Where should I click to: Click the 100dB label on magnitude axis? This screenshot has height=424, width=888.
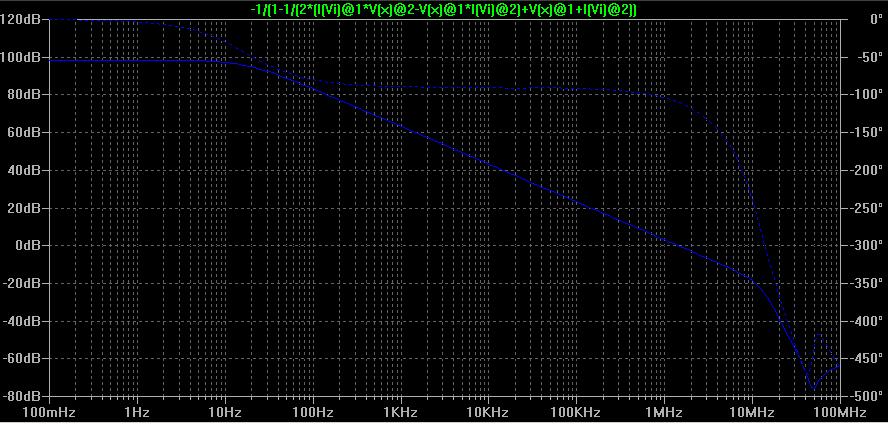tap(20, 57)
